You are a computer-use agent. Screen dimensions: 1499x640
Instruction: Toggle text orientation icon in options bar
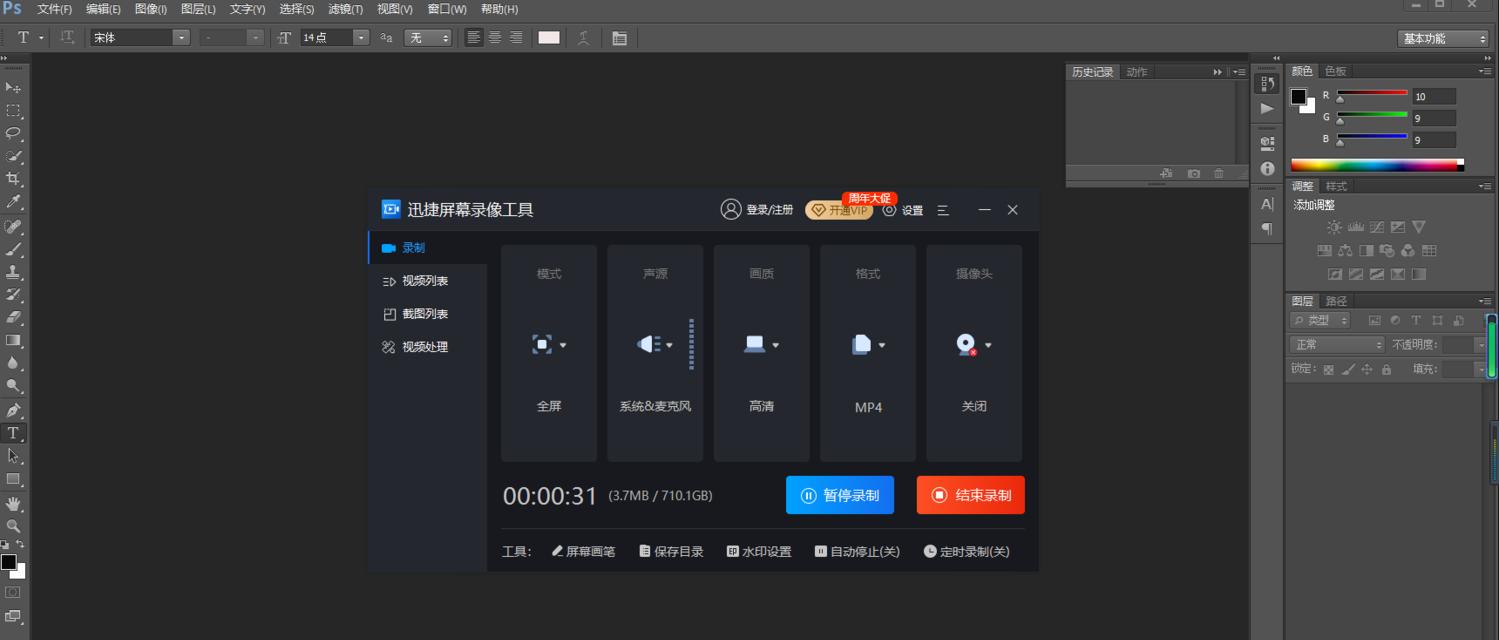click(x=67, y=37)
